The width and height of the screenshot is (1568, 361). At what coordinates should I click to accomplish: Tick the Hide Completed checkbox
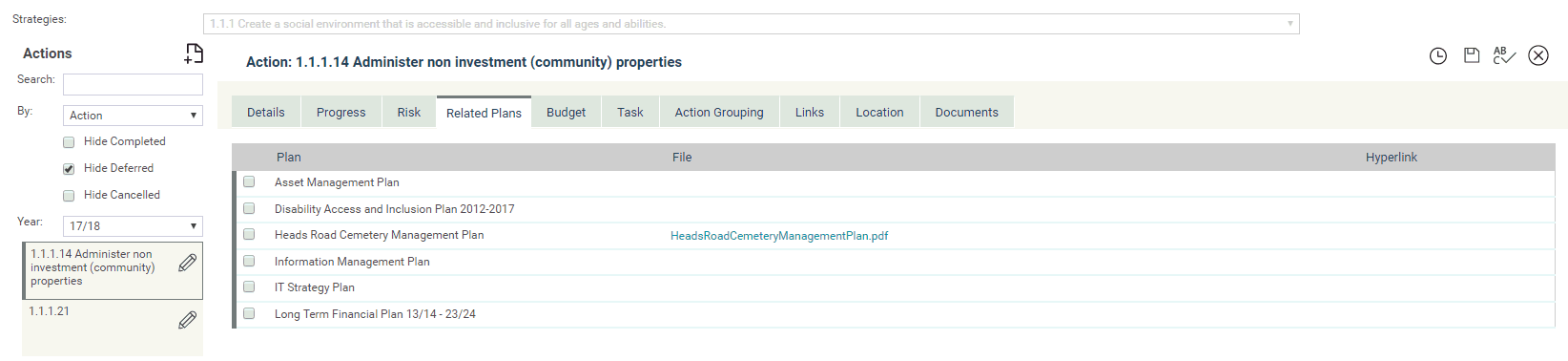click(x=69, y=142)
